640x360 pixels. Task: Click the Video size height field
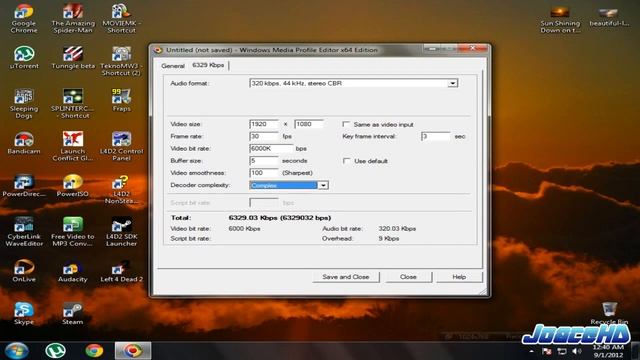pyautogui.click(x=309, y=124)
